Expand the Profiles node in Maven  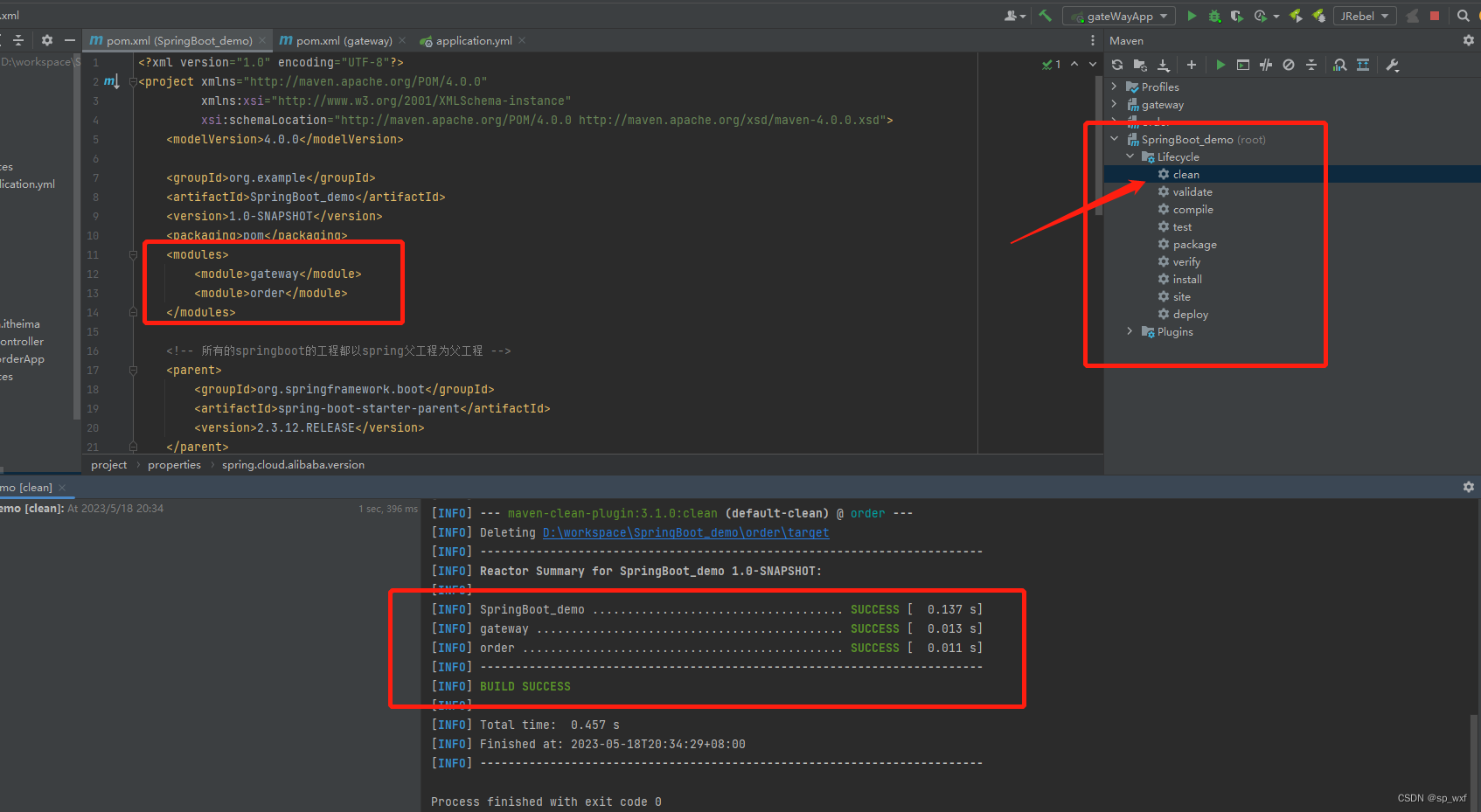pos(1114,87)
